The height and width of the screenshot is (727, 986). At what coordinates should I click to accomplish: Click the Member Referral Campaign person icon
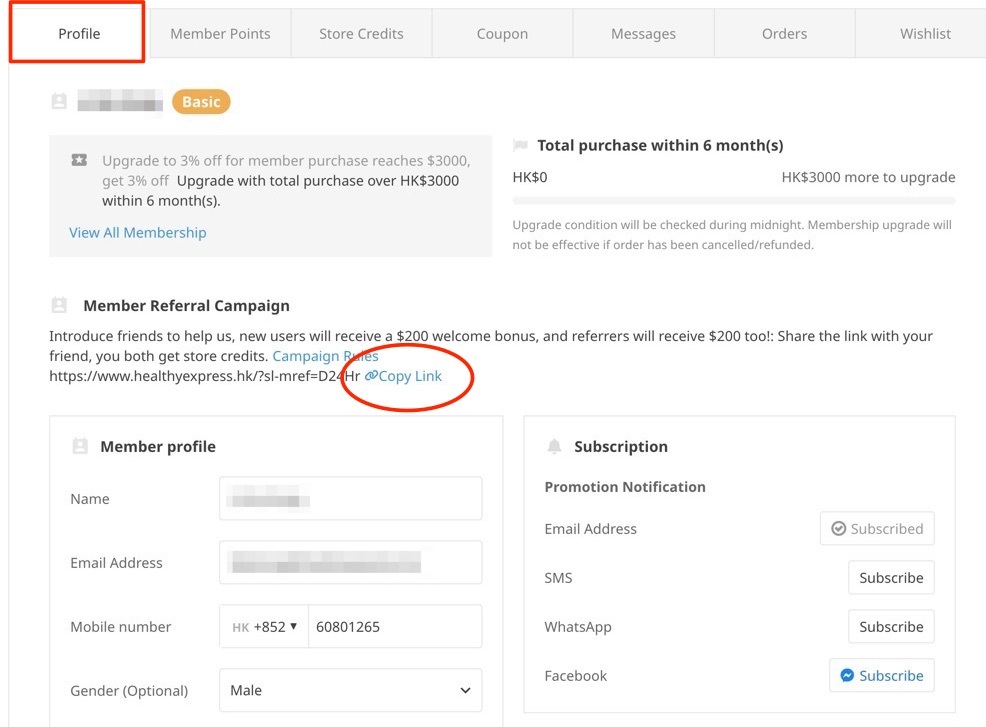(60, 305)
